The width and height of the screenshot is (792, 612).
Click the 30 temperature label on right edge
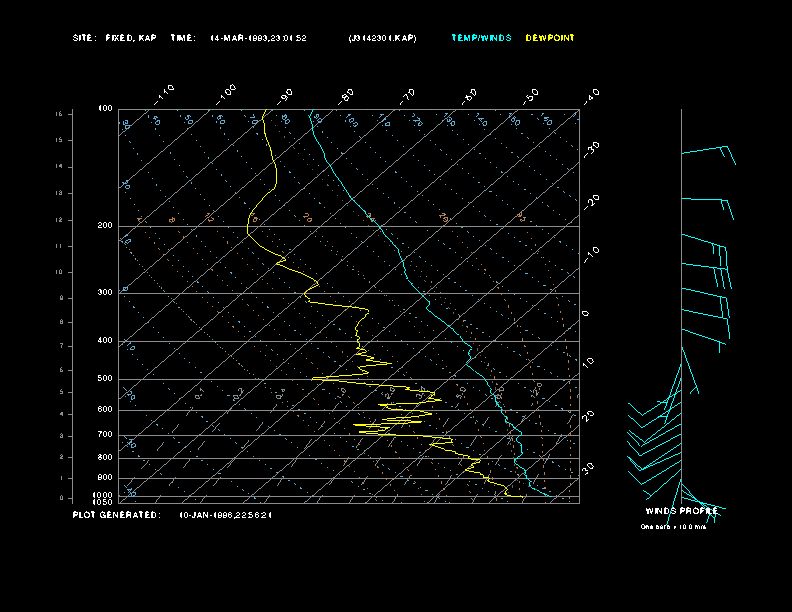tap(588, 468)
